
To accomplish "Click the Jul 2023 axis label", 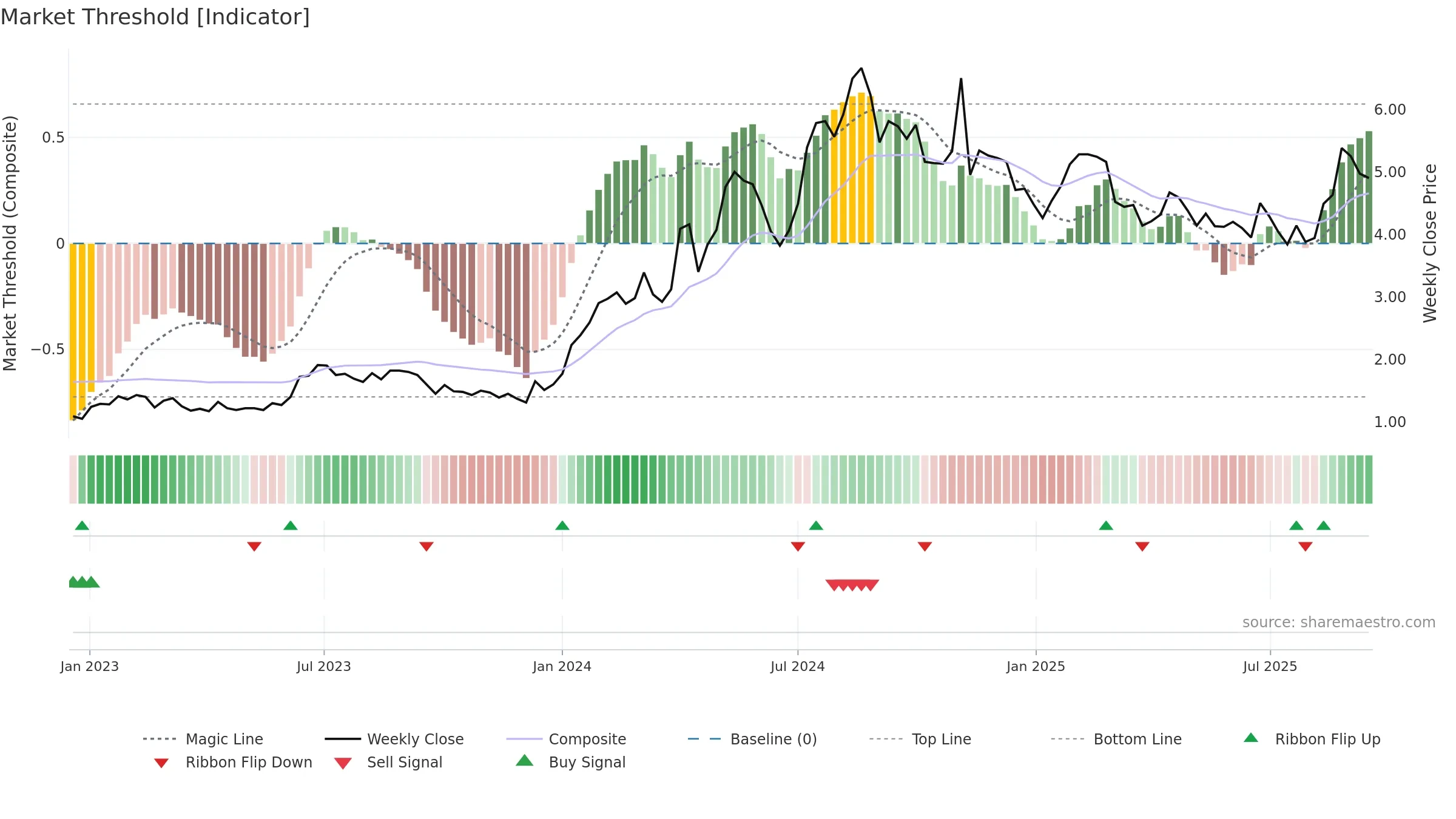I will (324, 666).
